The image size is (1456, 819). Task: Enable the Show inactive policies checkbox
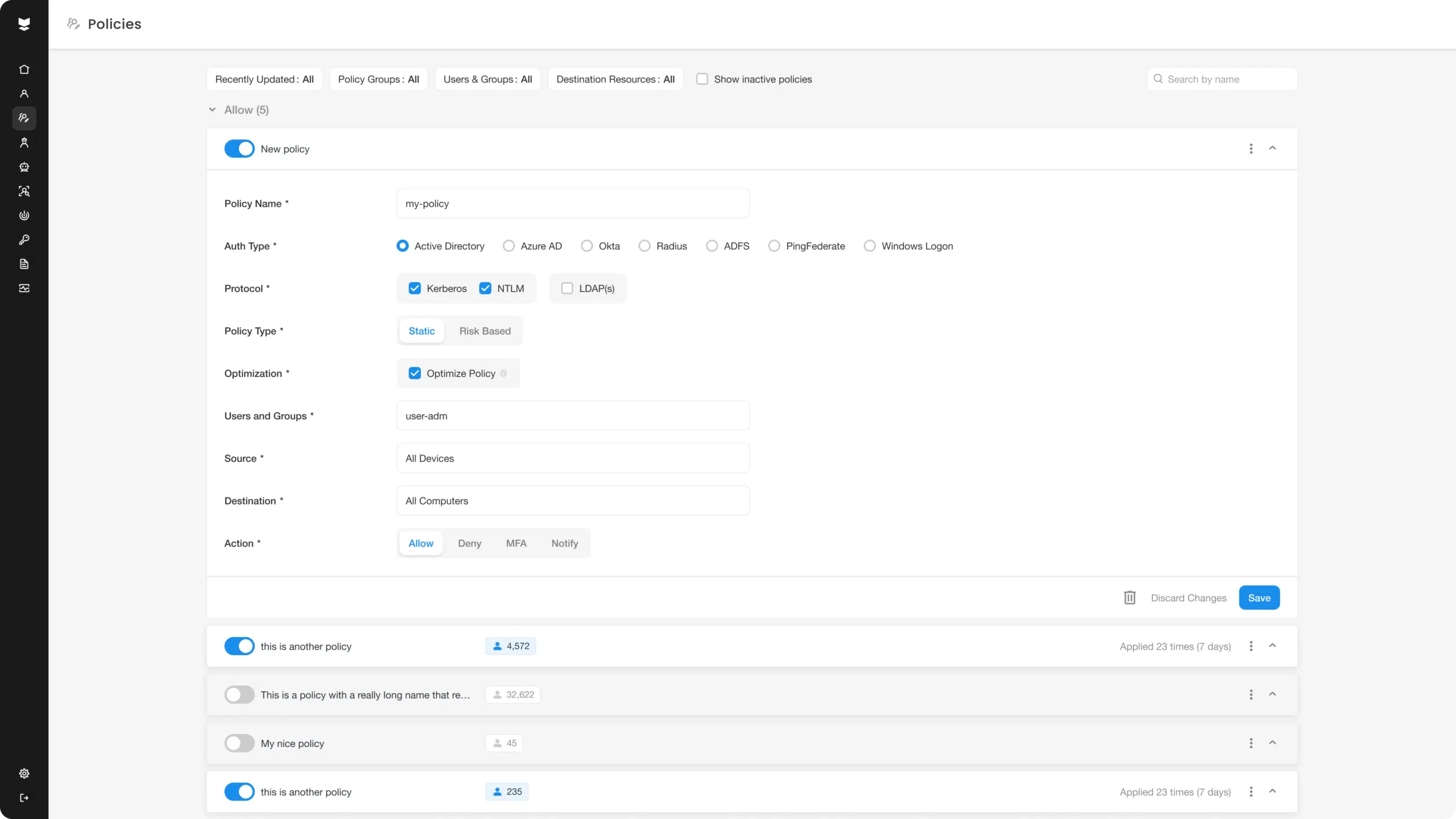pyautogui.click(x=702, y=79)
